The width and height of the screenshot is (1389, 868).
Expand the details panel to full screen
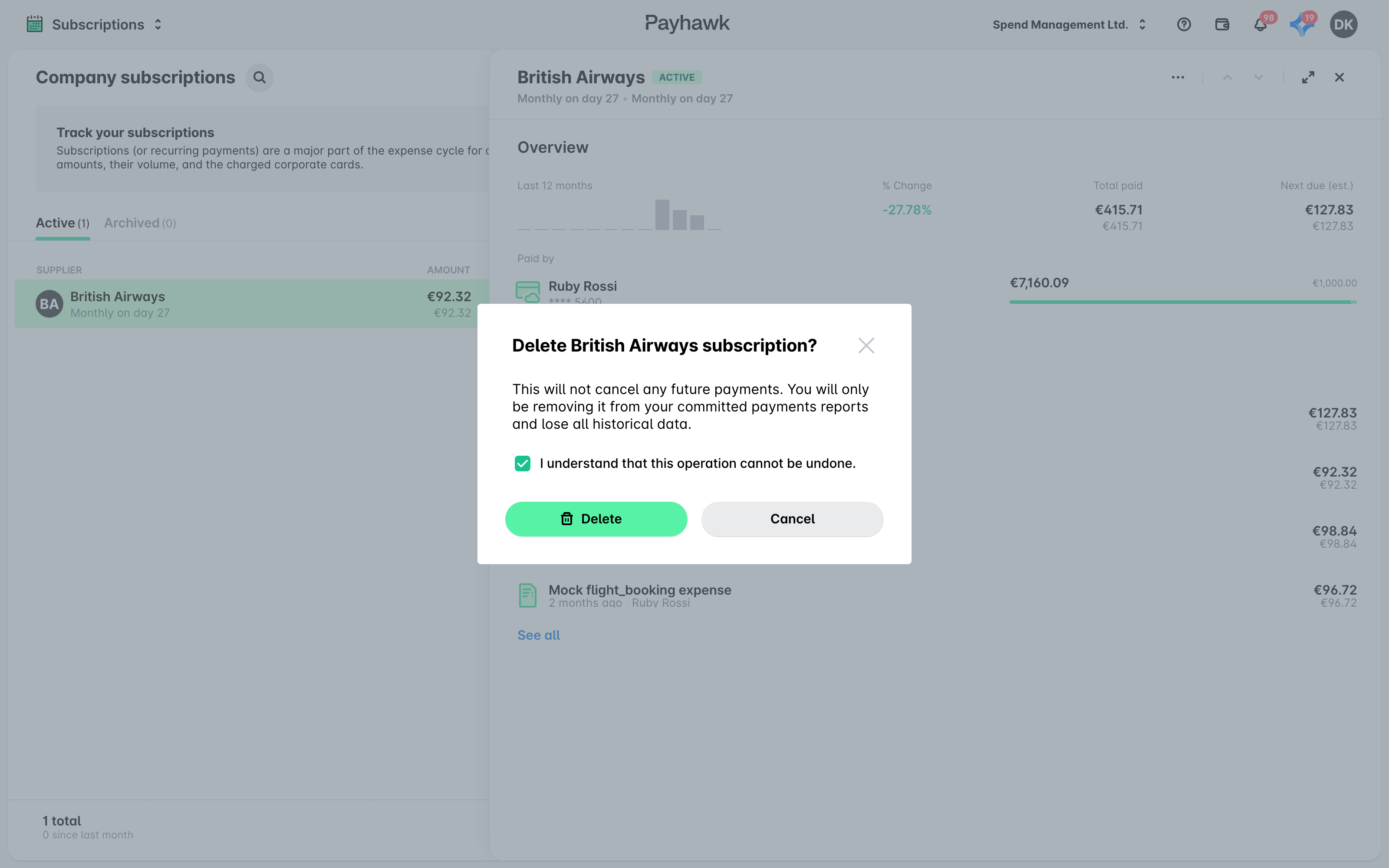coord(1308,78)
